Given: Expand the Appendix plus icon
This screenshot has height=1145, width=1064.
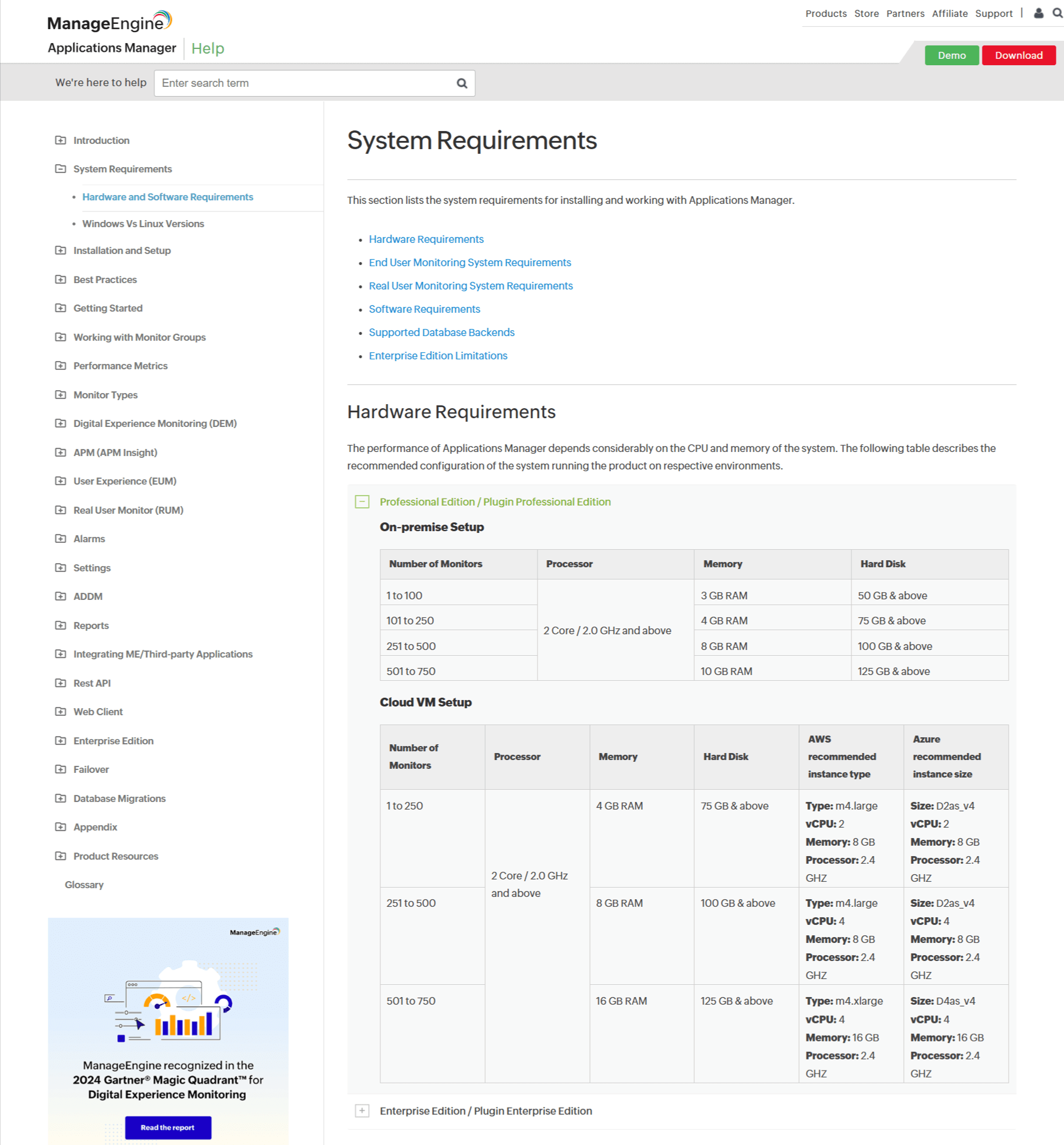Looking at the screenshot, I should pyautogui.click(x=61, y=827).
